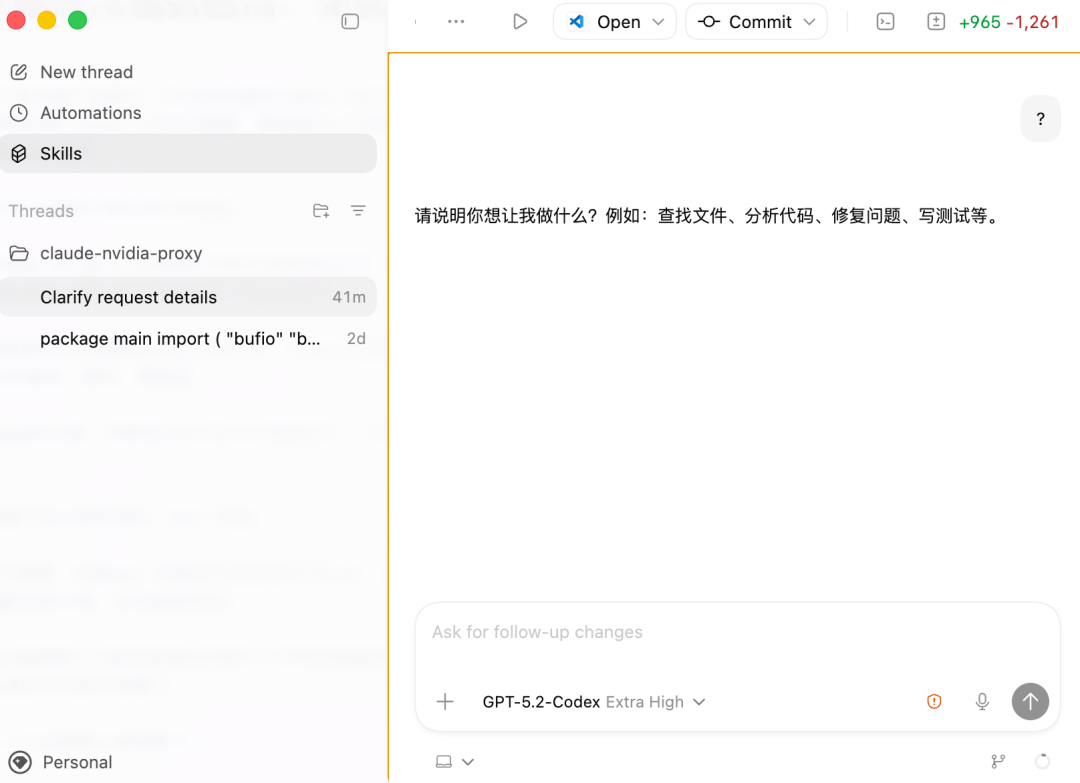
Task: Open the GPT-5.2-Codex model selector
Action: pos(593,702)
